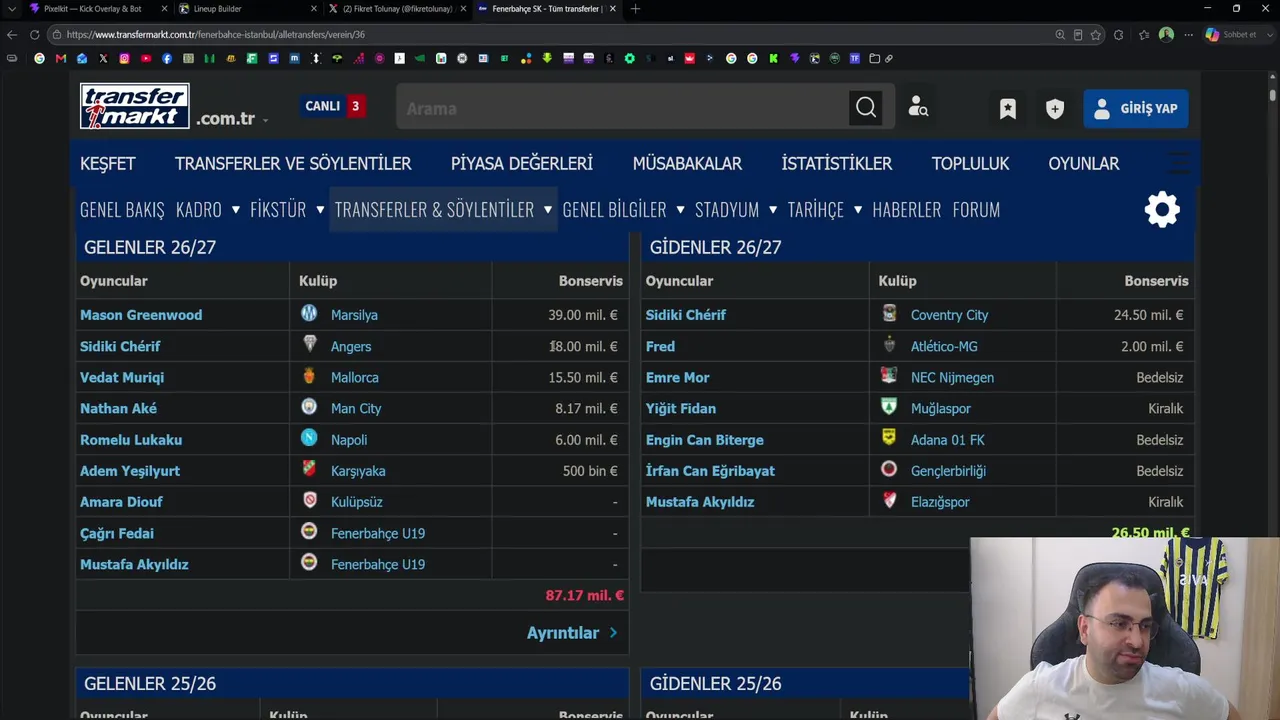Expand the KADRO dropdown arrow
1280x720 pixels.
236,209
